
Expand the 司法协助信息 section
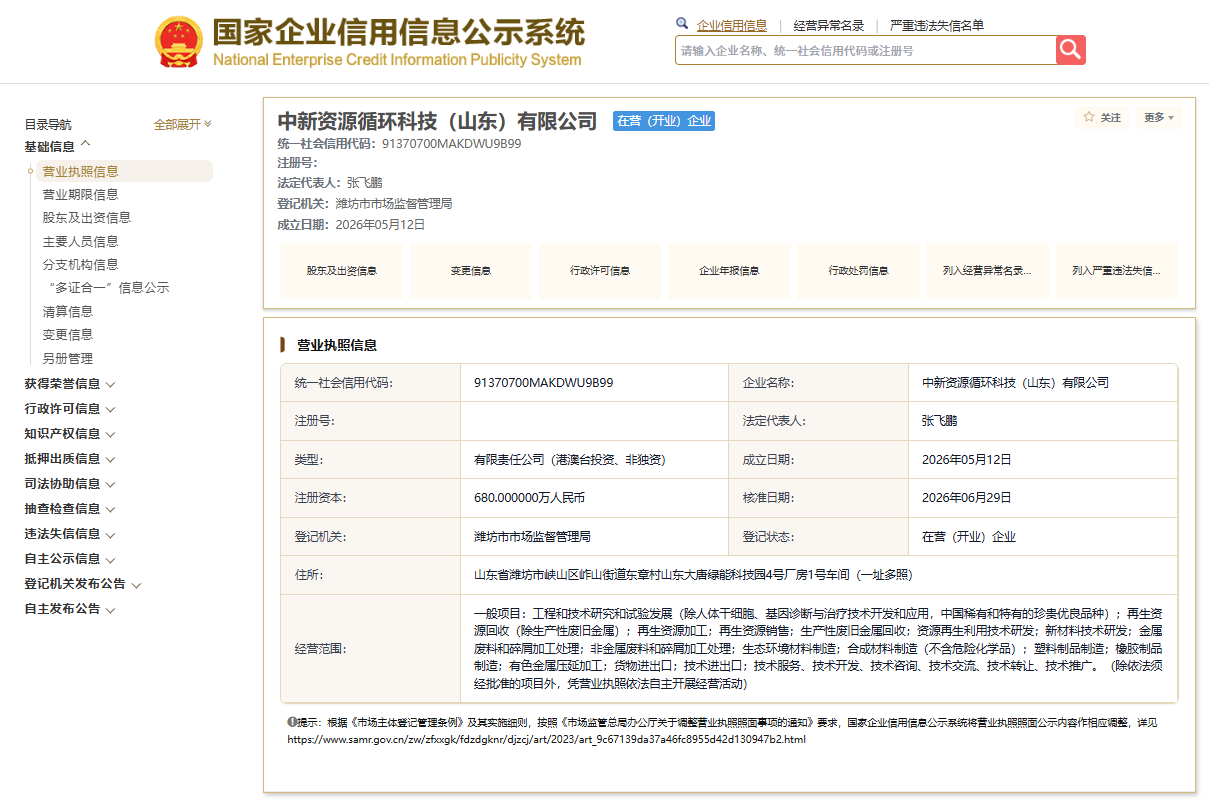click(x=70, y=484)
